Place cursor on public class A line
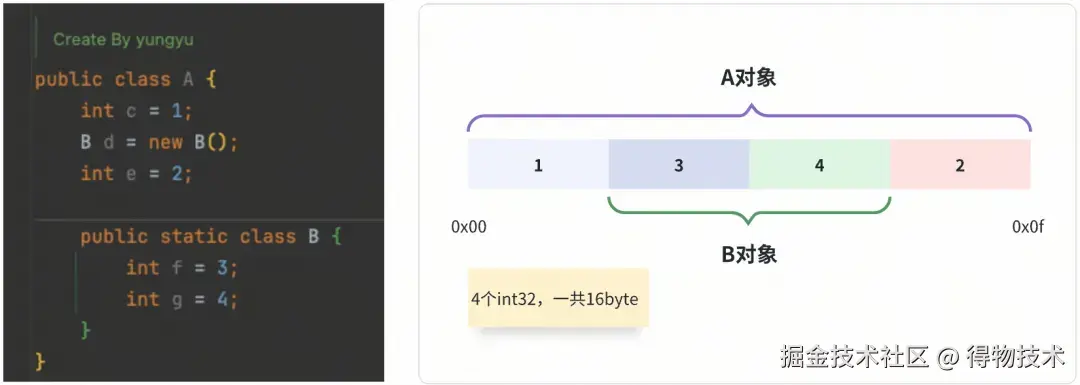Screen dimensions: 1080x385 point(126,79)
